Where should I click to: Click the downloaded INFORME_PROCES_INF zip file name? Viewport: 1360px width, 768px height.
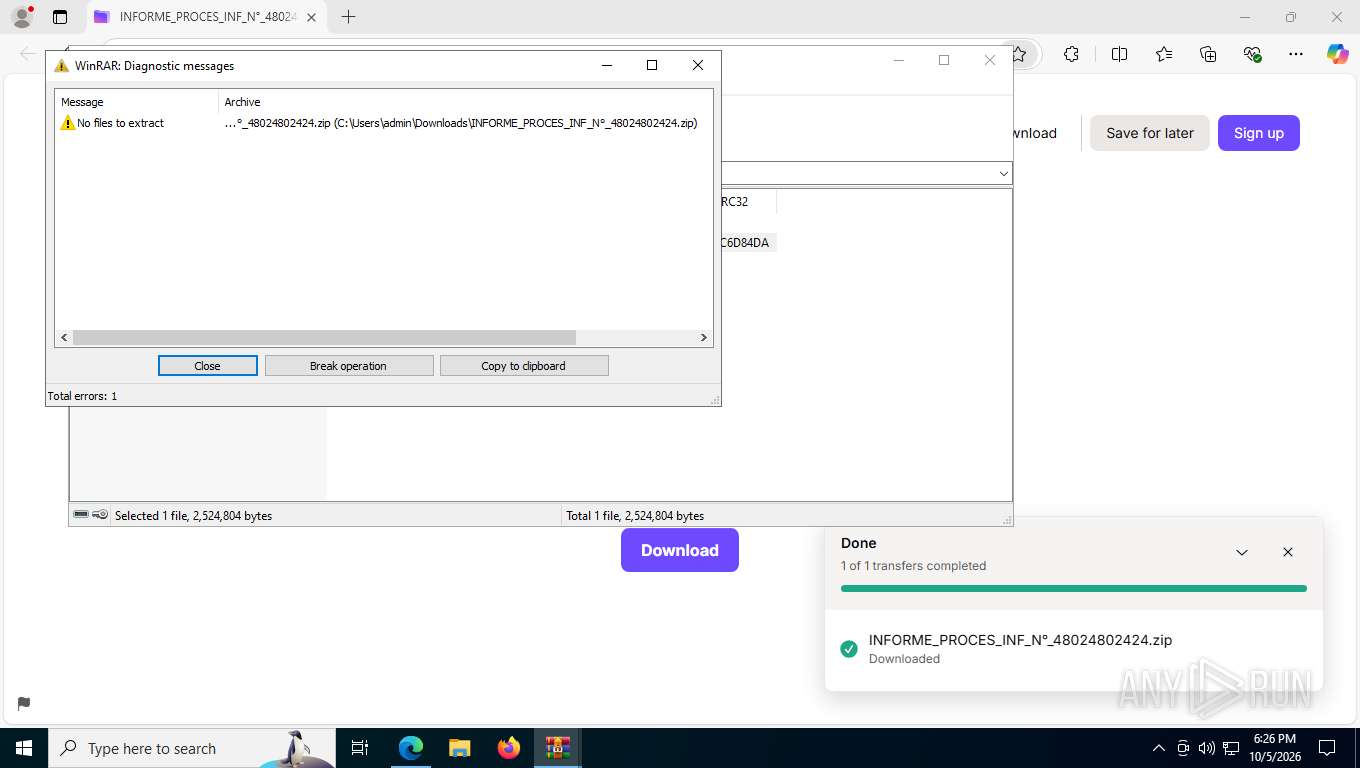pyautogui.click(x=1020, y=640)
